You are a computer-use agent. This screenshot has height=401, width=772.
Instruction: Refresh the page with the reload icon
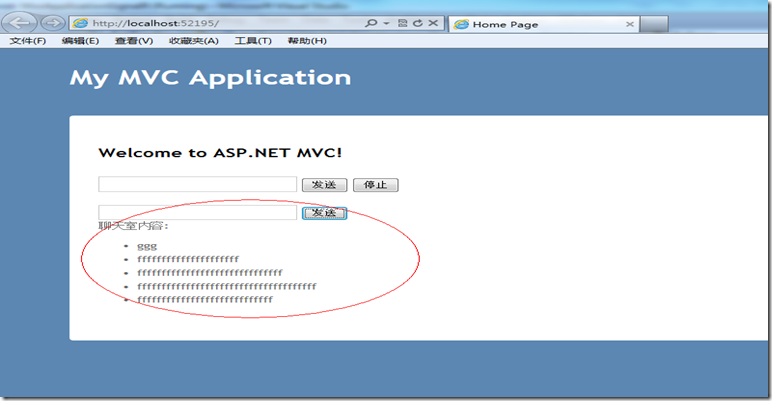coord(418,23)
